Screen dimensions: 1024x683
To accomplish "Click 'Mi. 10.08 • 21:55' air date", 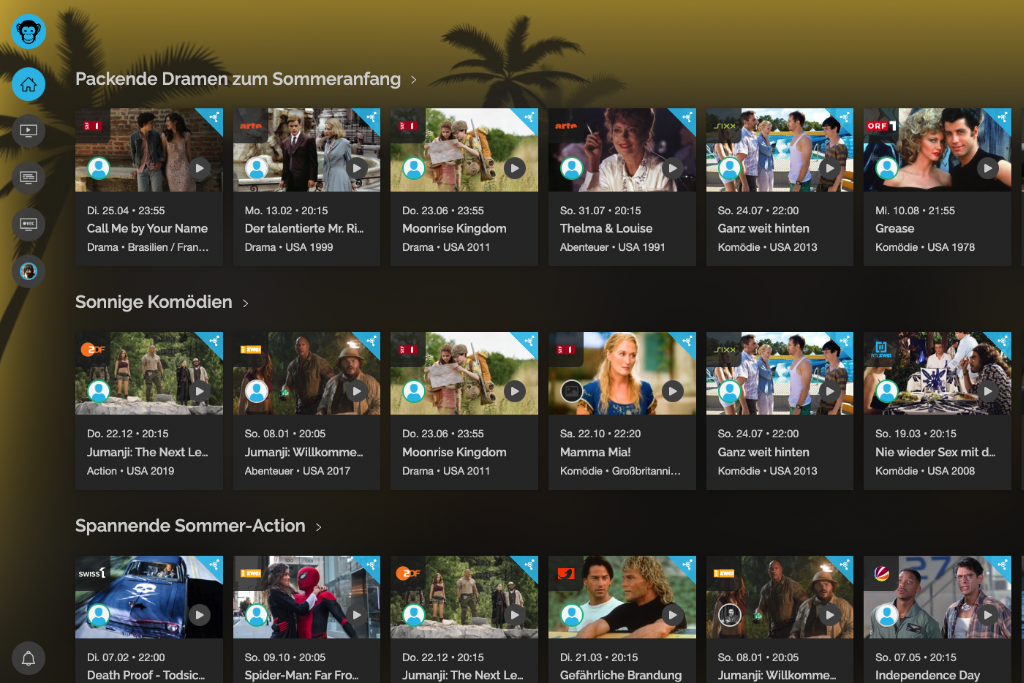I will point(915,210).
